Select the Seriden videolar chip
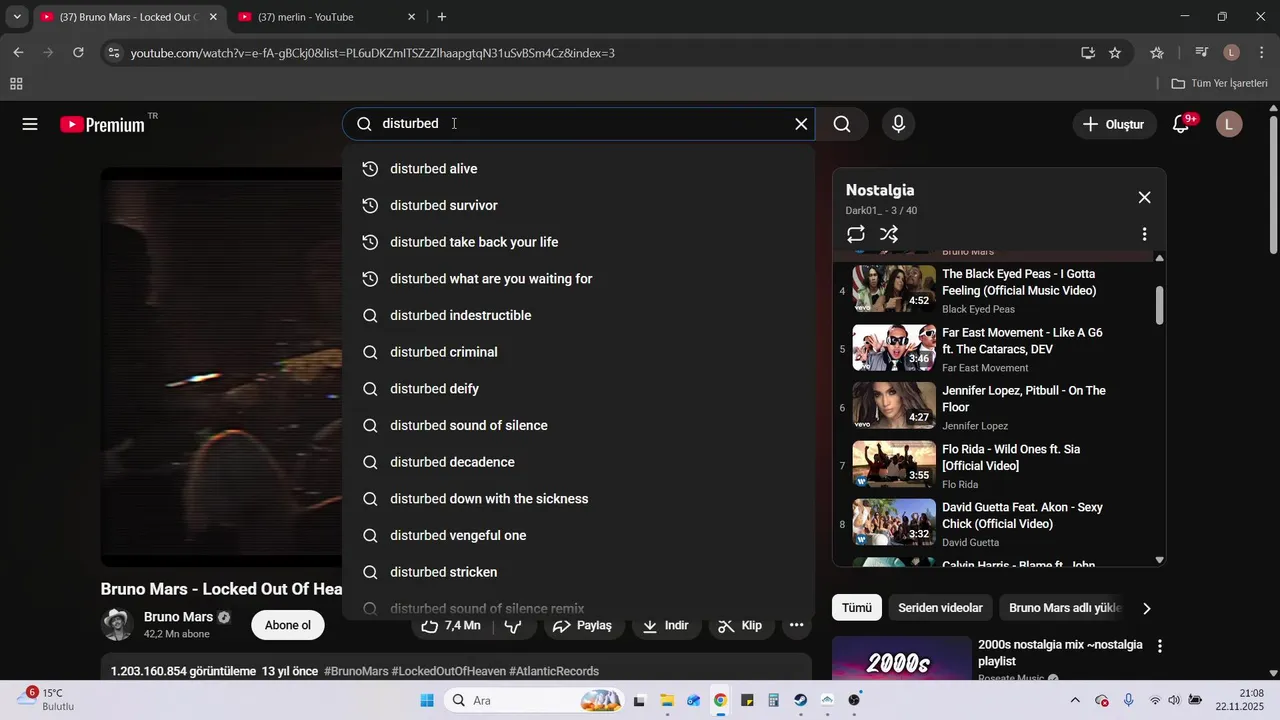Viewport: 1280px width, 720px height. pos(940,608)
